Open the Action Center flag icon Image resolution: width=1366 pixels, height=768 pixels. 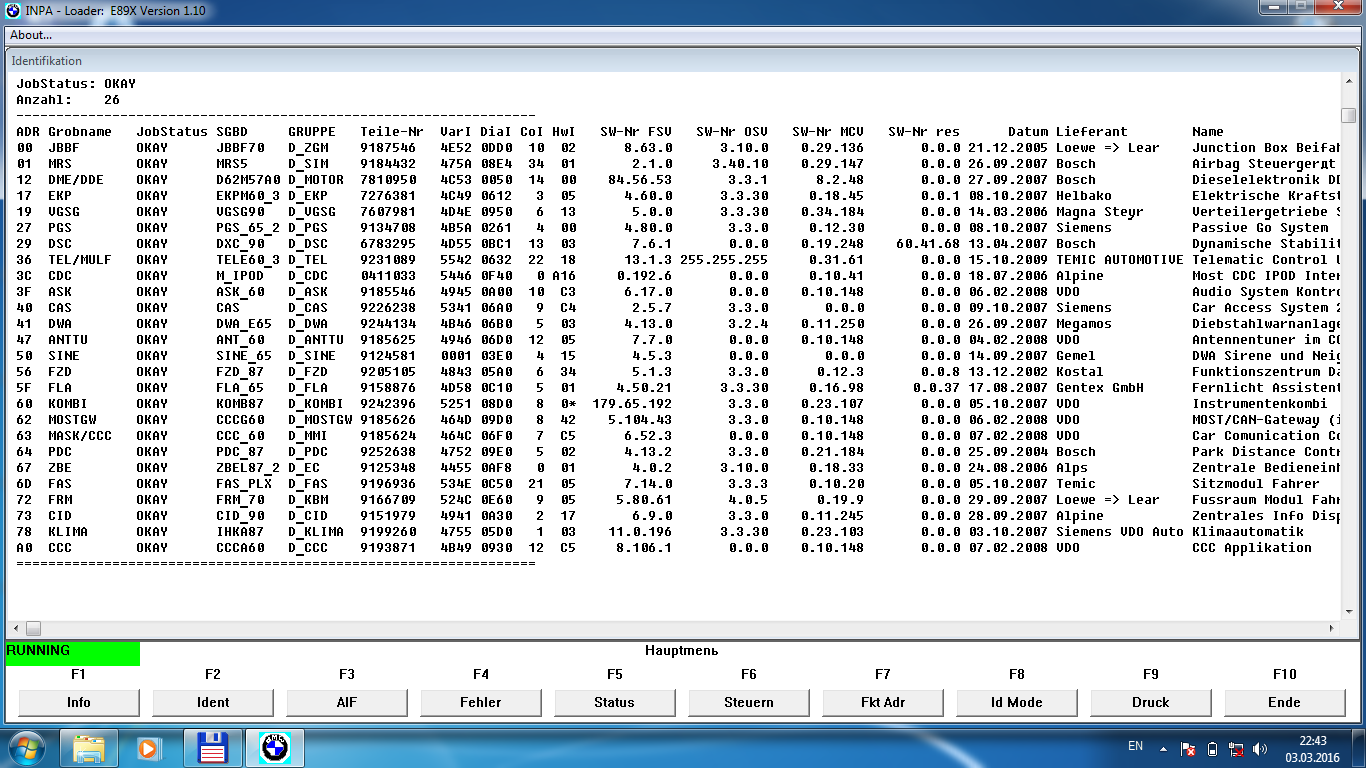pos(1189,748)
